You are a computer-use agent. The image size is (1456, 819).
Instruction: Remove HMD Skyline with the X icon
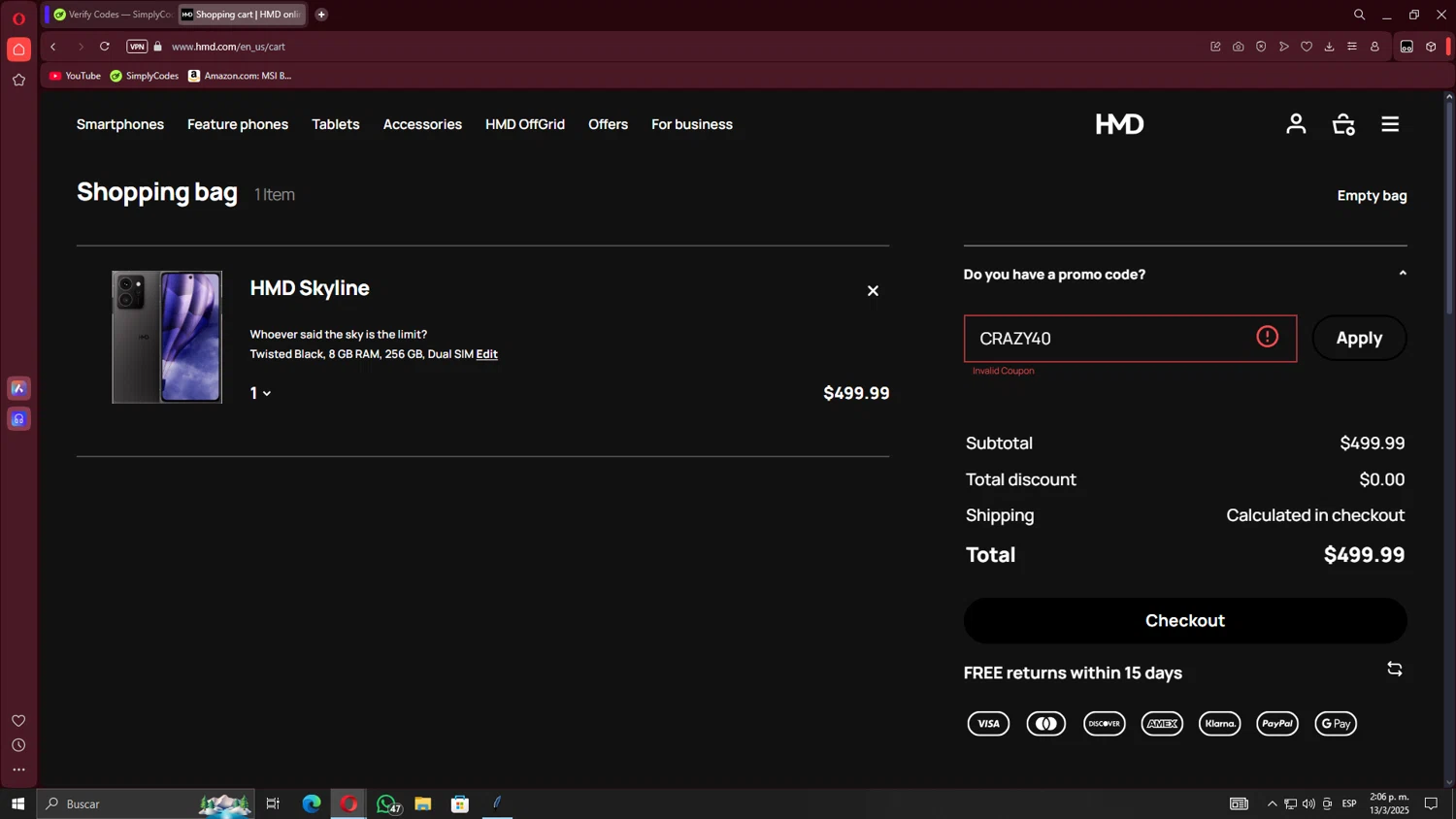[873, 291]
